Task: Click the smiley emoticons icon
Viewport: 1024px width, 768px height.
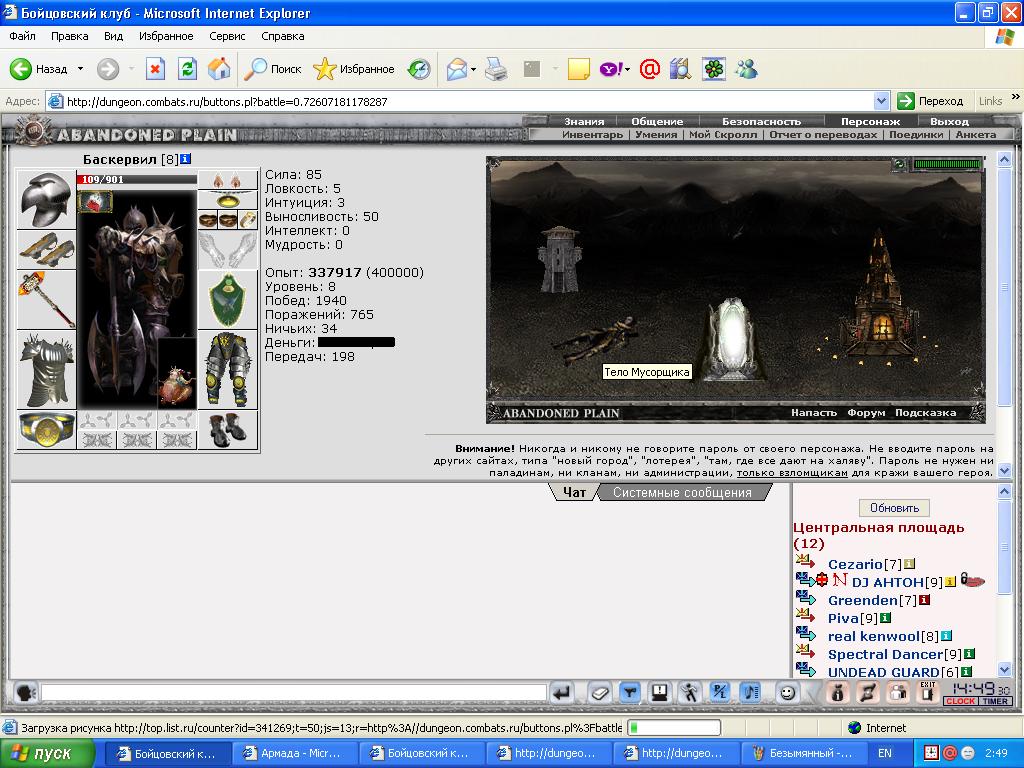Action: 788,692
